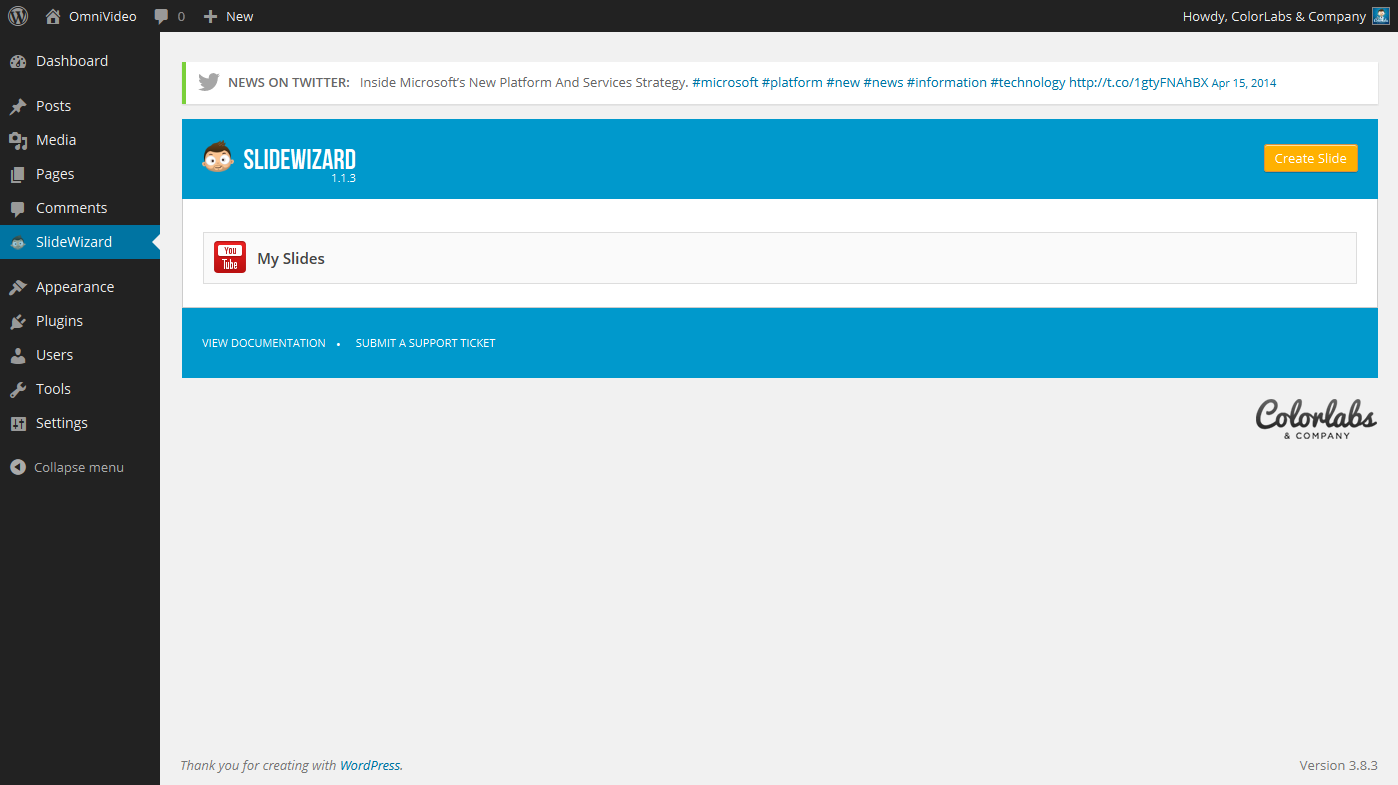Viewport: 1398px width, 785px height.
Task: Click the Plugins plug icon
Action: [18, 321]
